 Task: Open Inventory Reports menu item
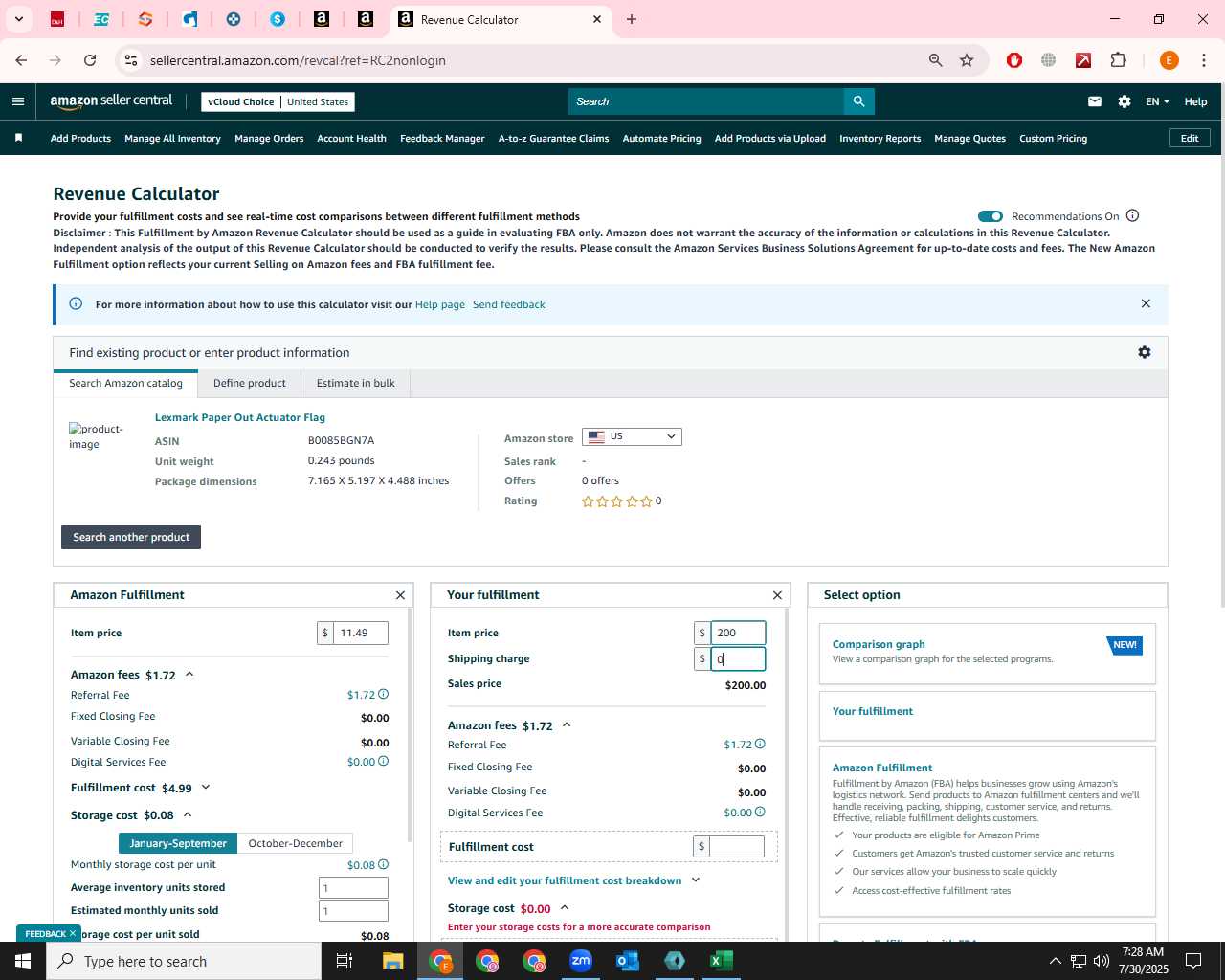pos(880,138)
